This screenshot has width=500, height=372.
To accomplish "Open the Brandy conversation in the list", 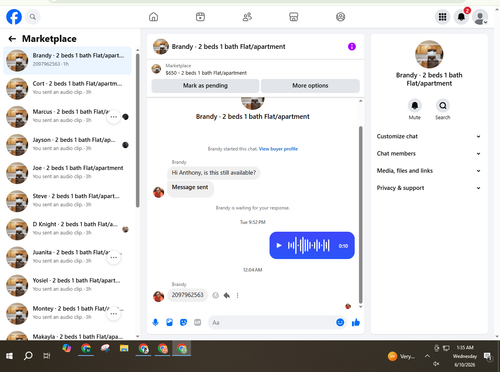I will [x=67, y=60].
